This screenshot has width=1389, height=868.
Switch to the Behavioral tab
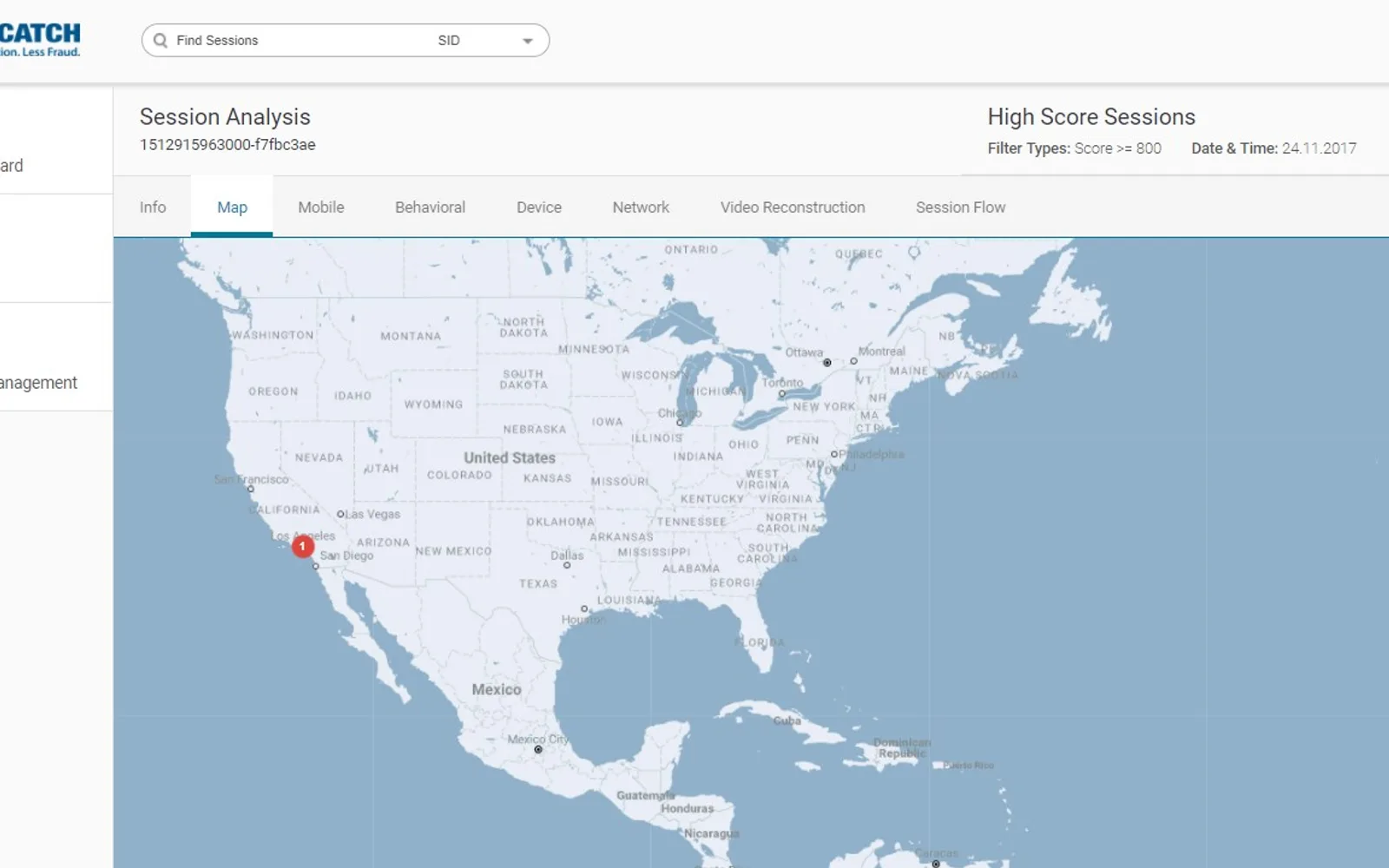430,207
